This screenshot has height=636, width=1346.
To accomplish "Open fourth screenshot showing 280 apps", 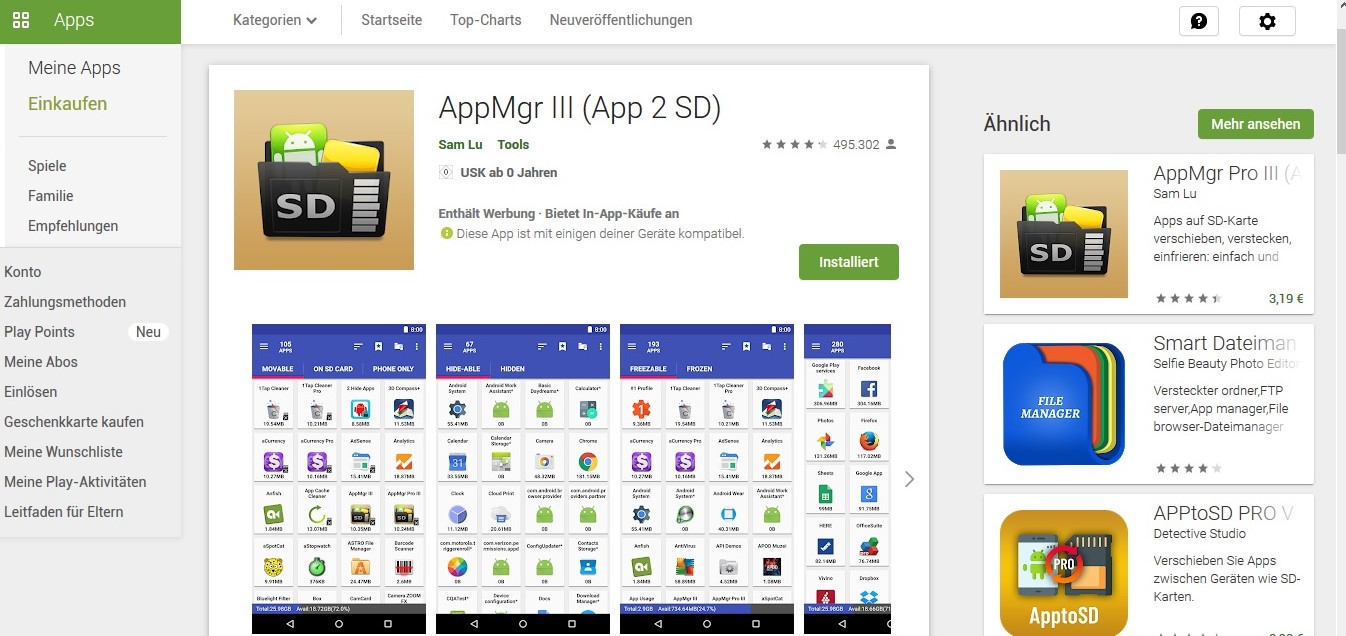I will coord(847,478).
